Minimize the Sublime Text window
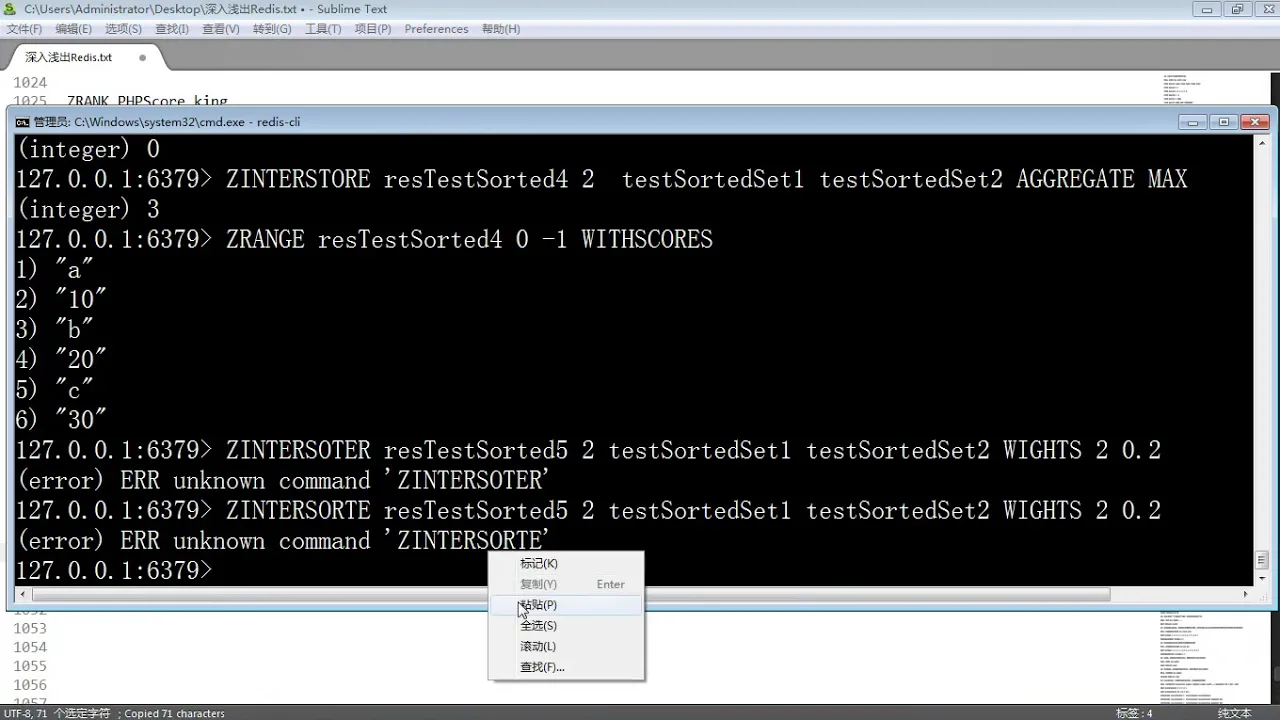Viewport: 1280px width, 720px height. tap(1208, 9)
